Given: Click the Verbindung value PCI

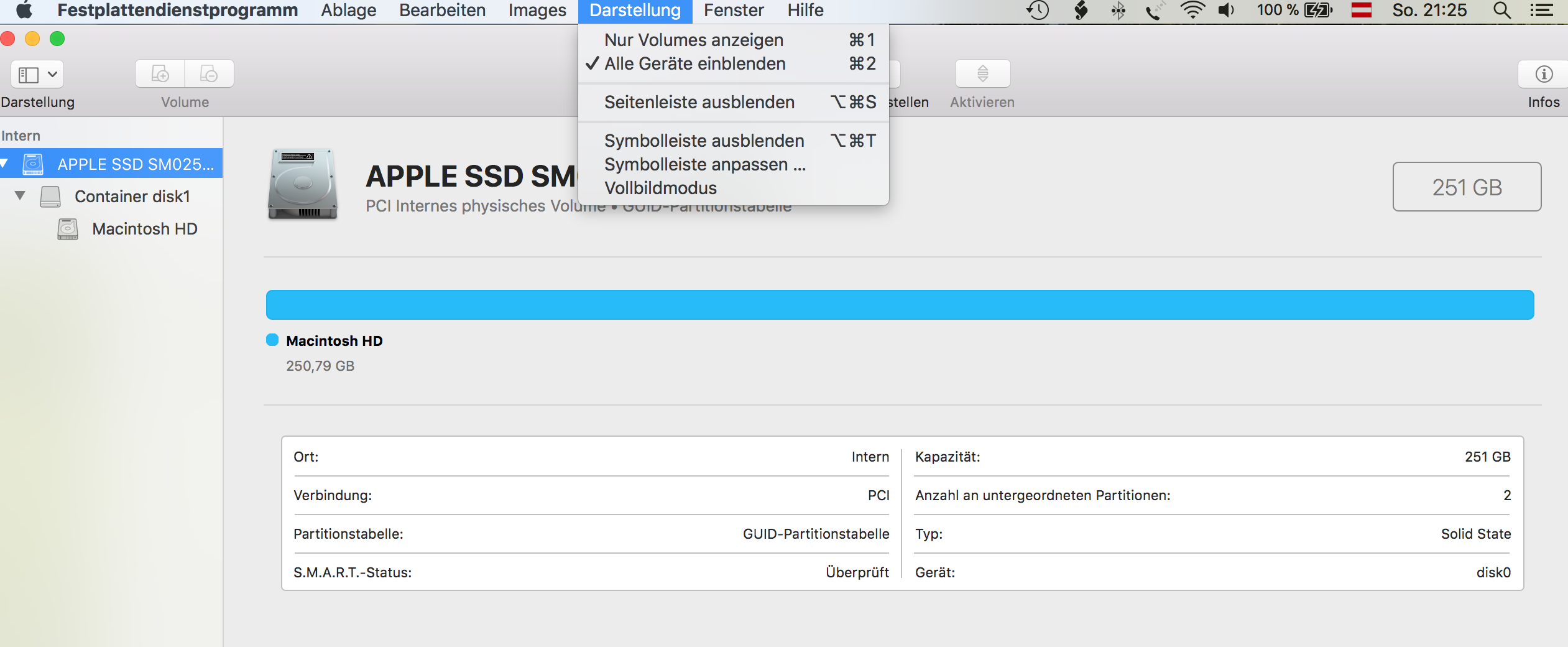Looking at the screenshot, I should click(879, 495).
